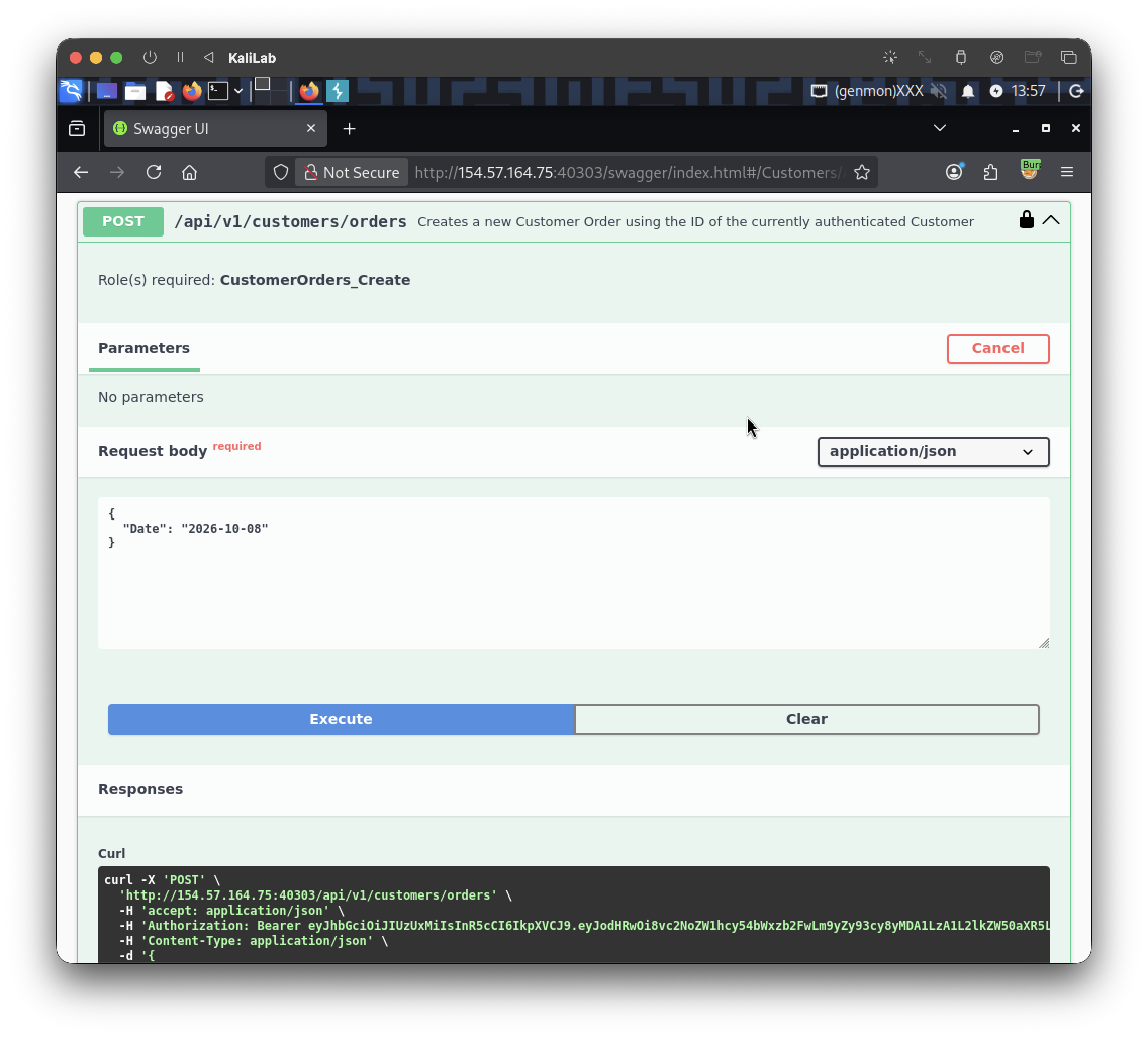Click the curl command code block

click(573, 915)
